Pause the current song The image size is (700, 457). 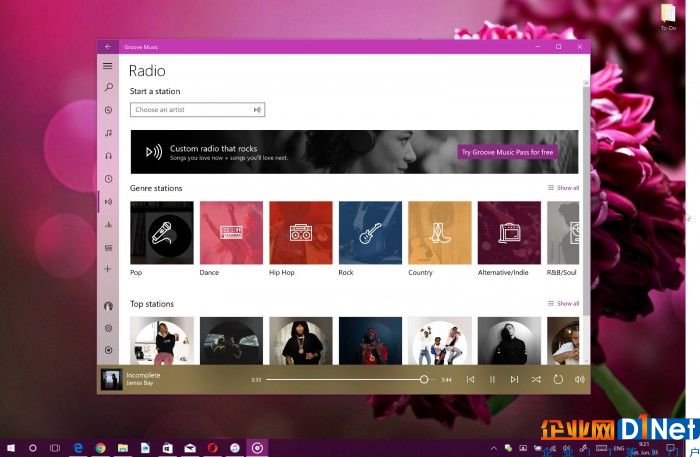(492, 379)
